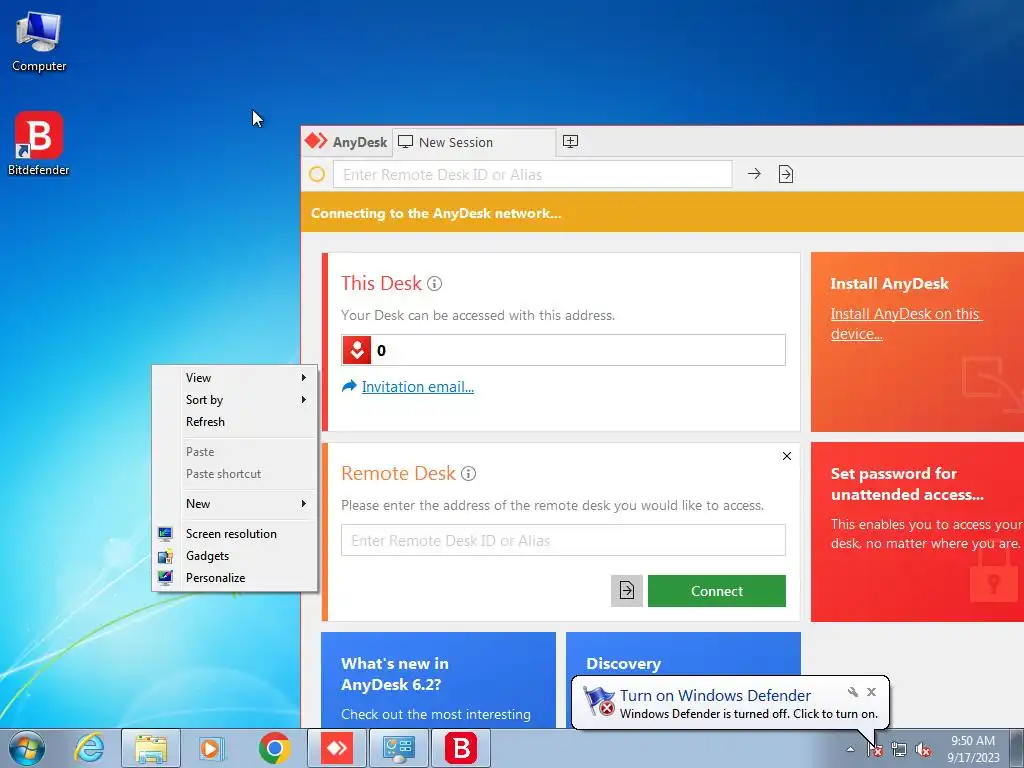
Task: Click the AnyDesk logo in the title bar
Action: [316, 141]
